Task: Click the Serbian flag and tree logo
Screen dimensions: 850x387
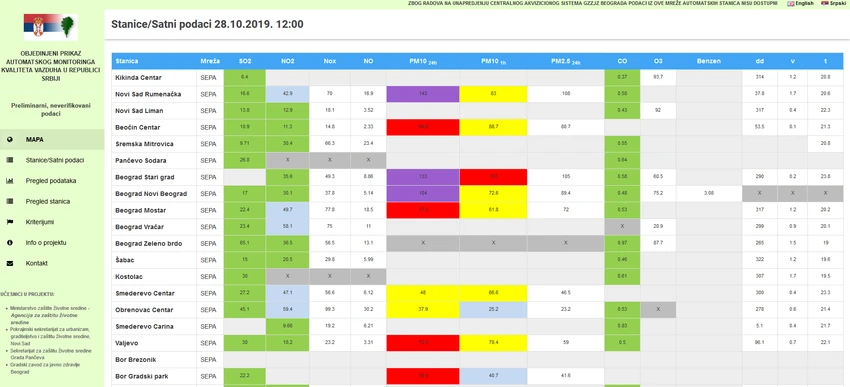Action: click(50, 27)
